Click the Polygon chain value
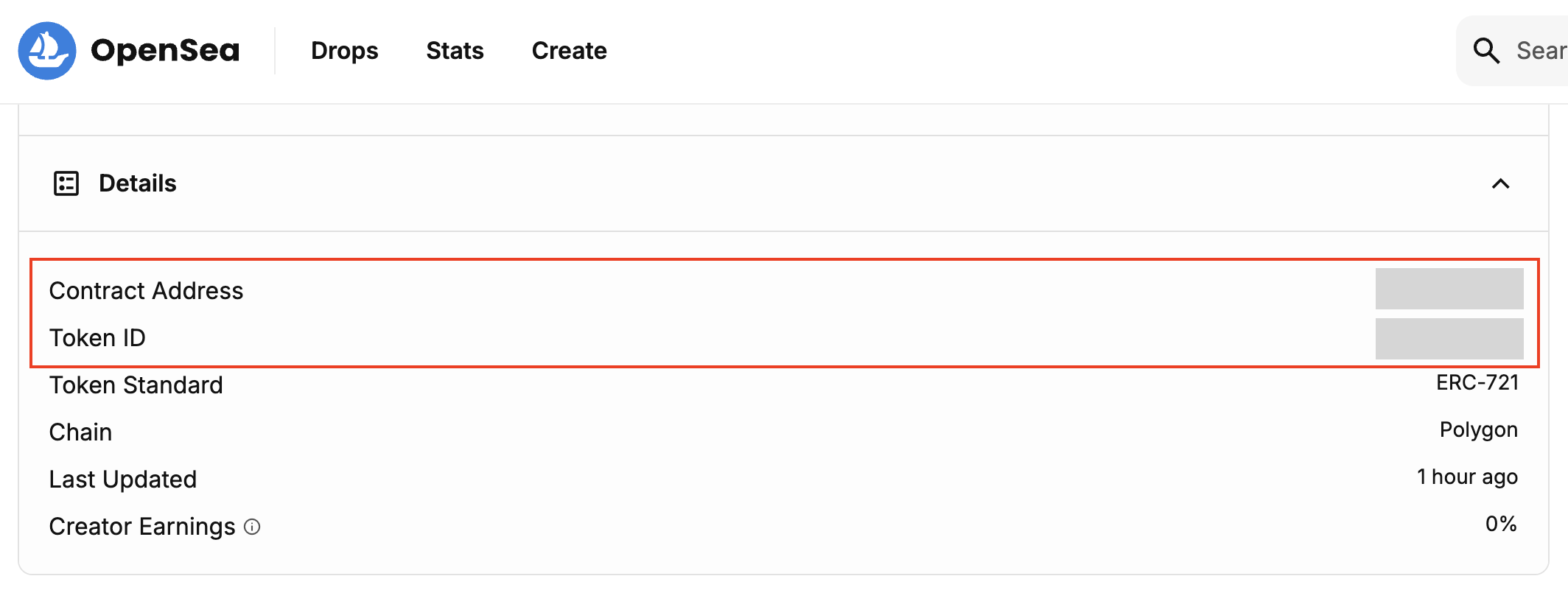1568x604 pixels. [1478, 430]
